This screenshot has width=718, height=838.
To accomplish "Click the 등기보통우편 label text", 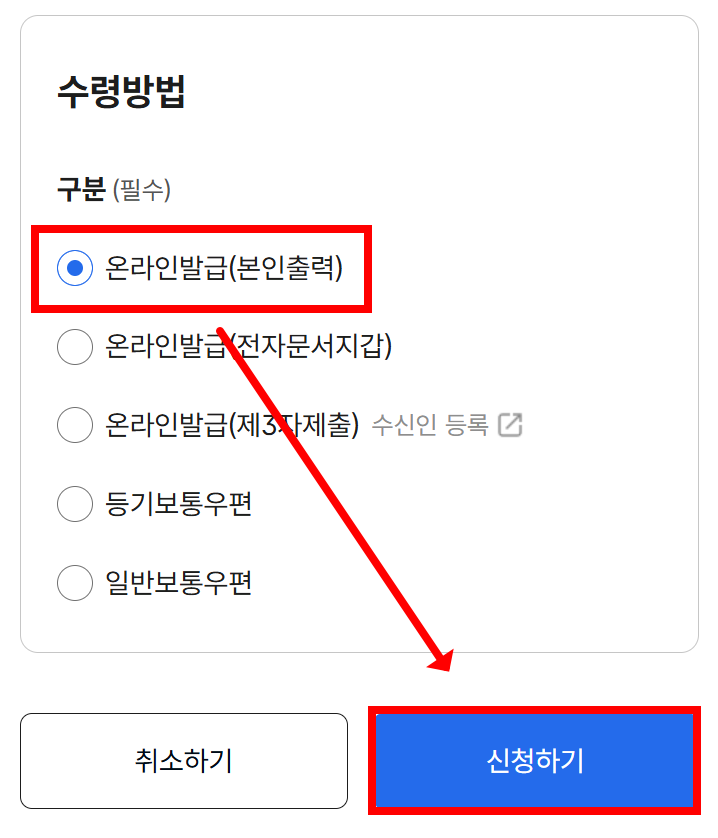I will pyautogui.click(x=180, y=504).
